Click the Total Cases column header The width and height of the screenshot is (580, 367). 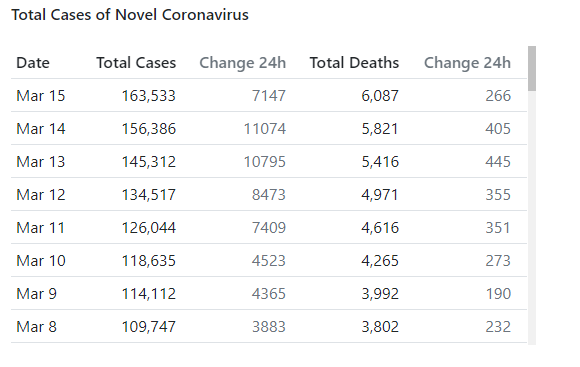(136, 63)
